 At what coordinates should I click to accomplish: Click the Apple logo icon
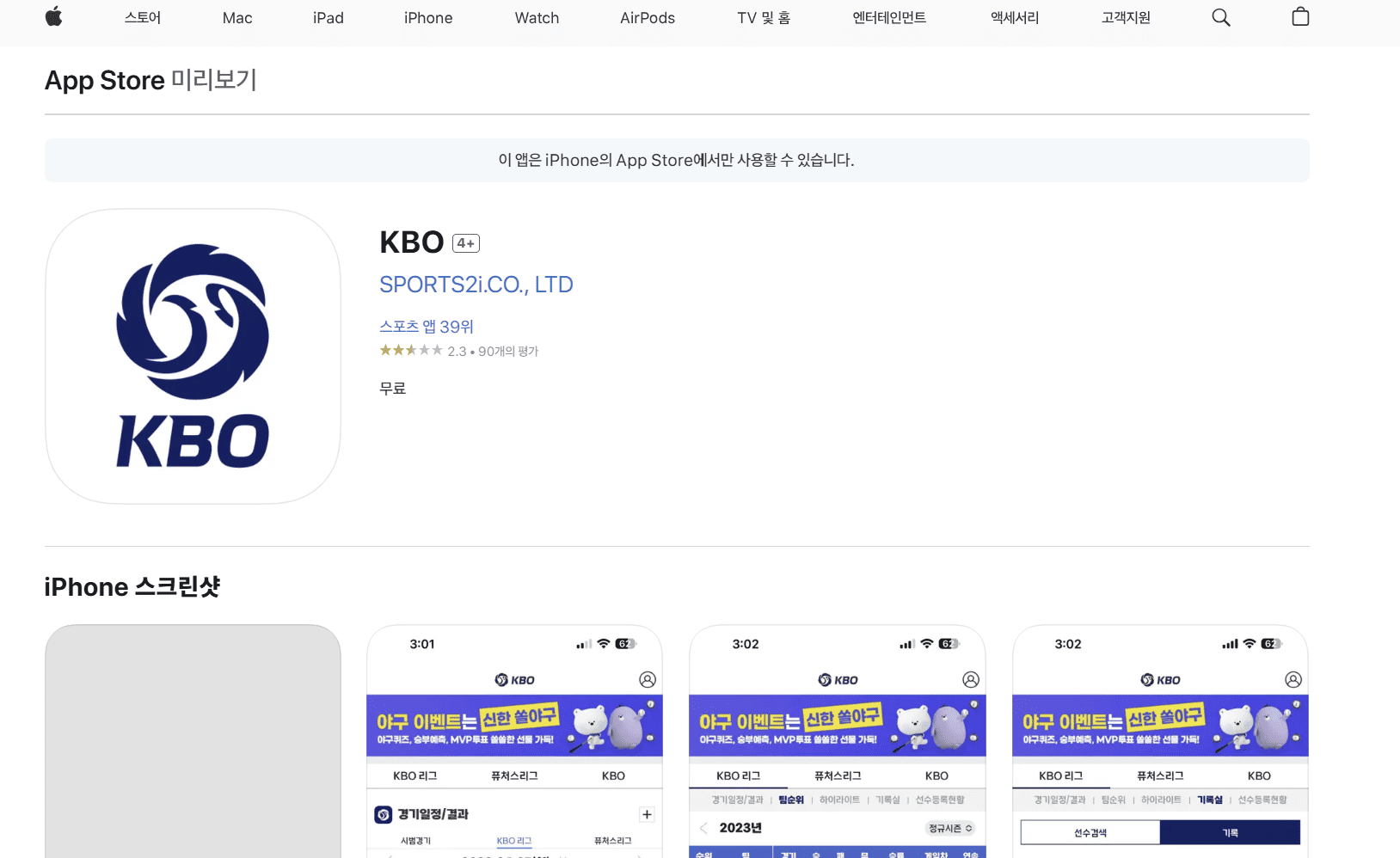(x=53, y=16)
